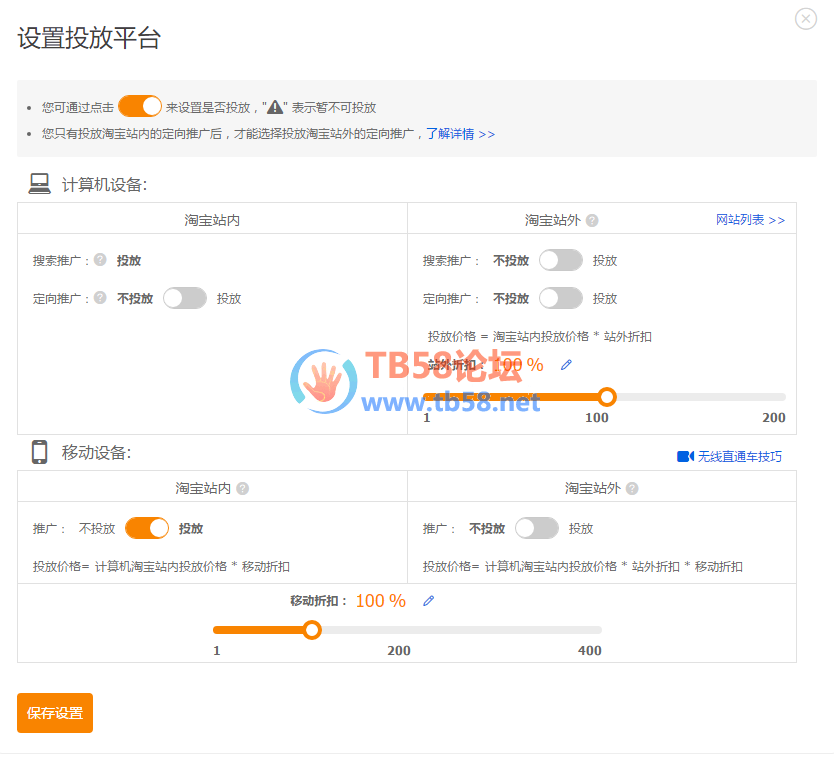Viewport: 834px width, 763px height.
Task: Click help icon beside 移动设备 淘宝站内 header
Action: [242, 489]
